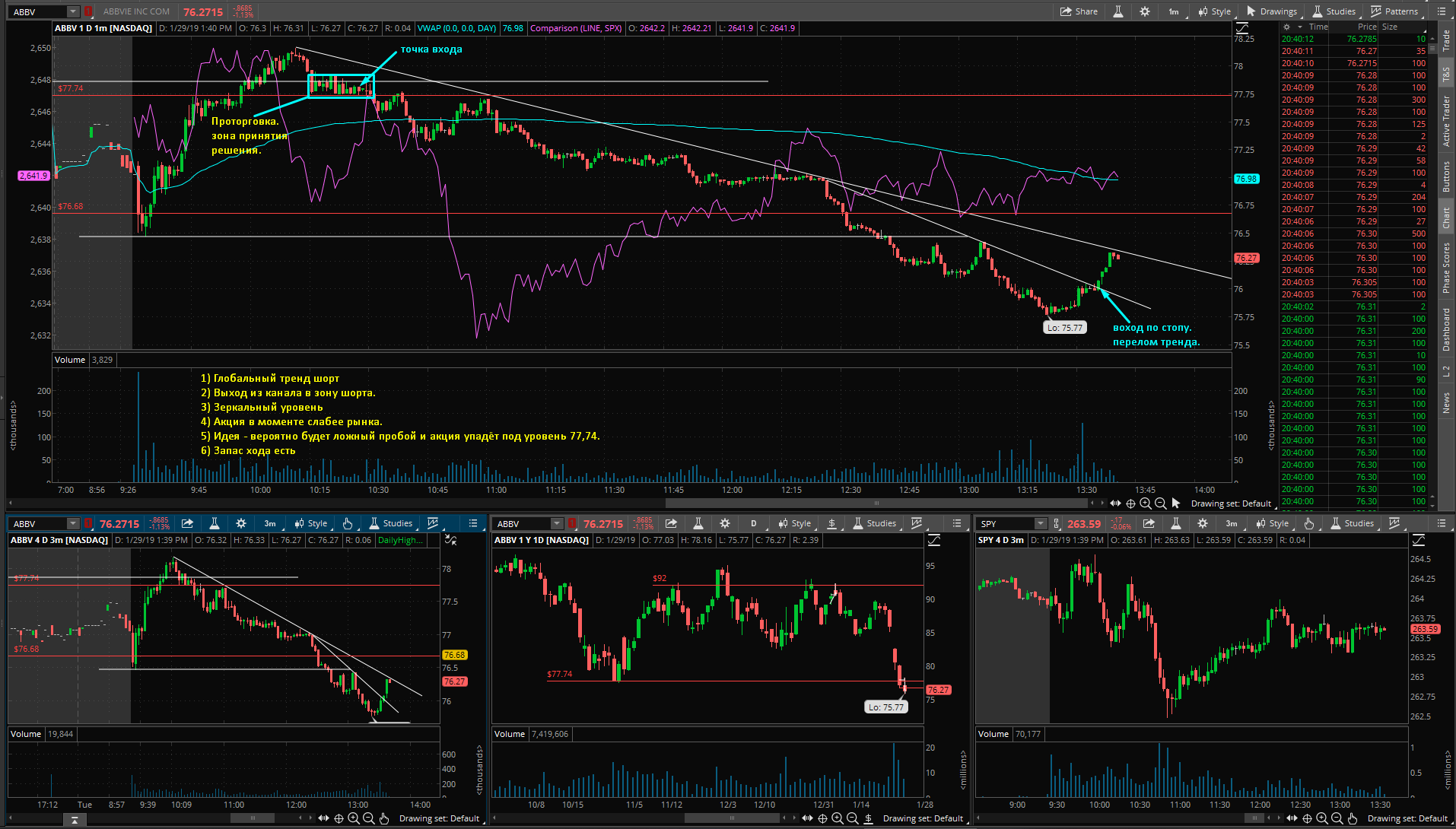The height and width of the screenshot is (829, 1456).
Task: Select hand drawing tool in SPY chart toolbar
Action: pyautogui.click(x=1309, y=523)
